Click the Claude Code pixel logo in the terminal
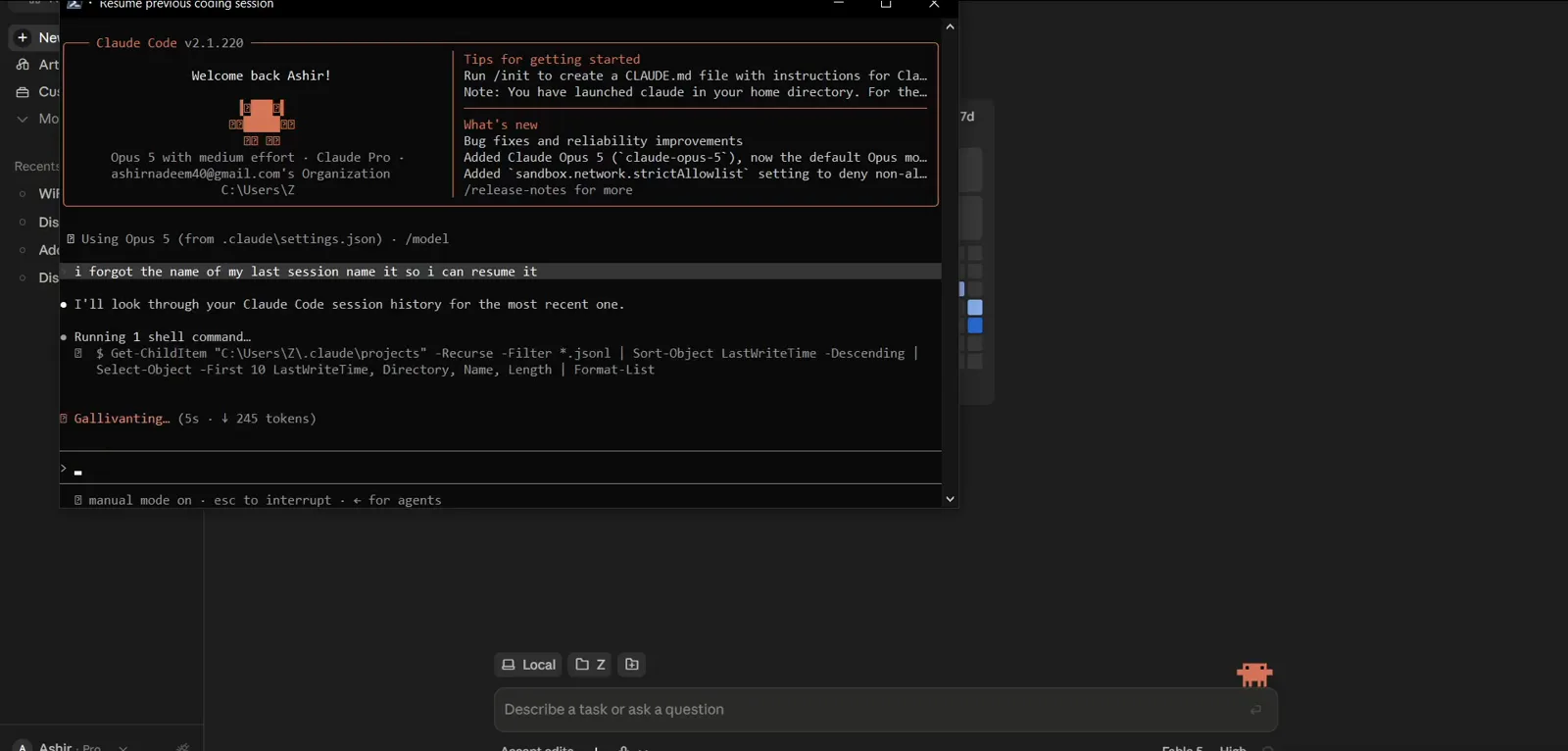1568x751 pixels. pos(262,122)
